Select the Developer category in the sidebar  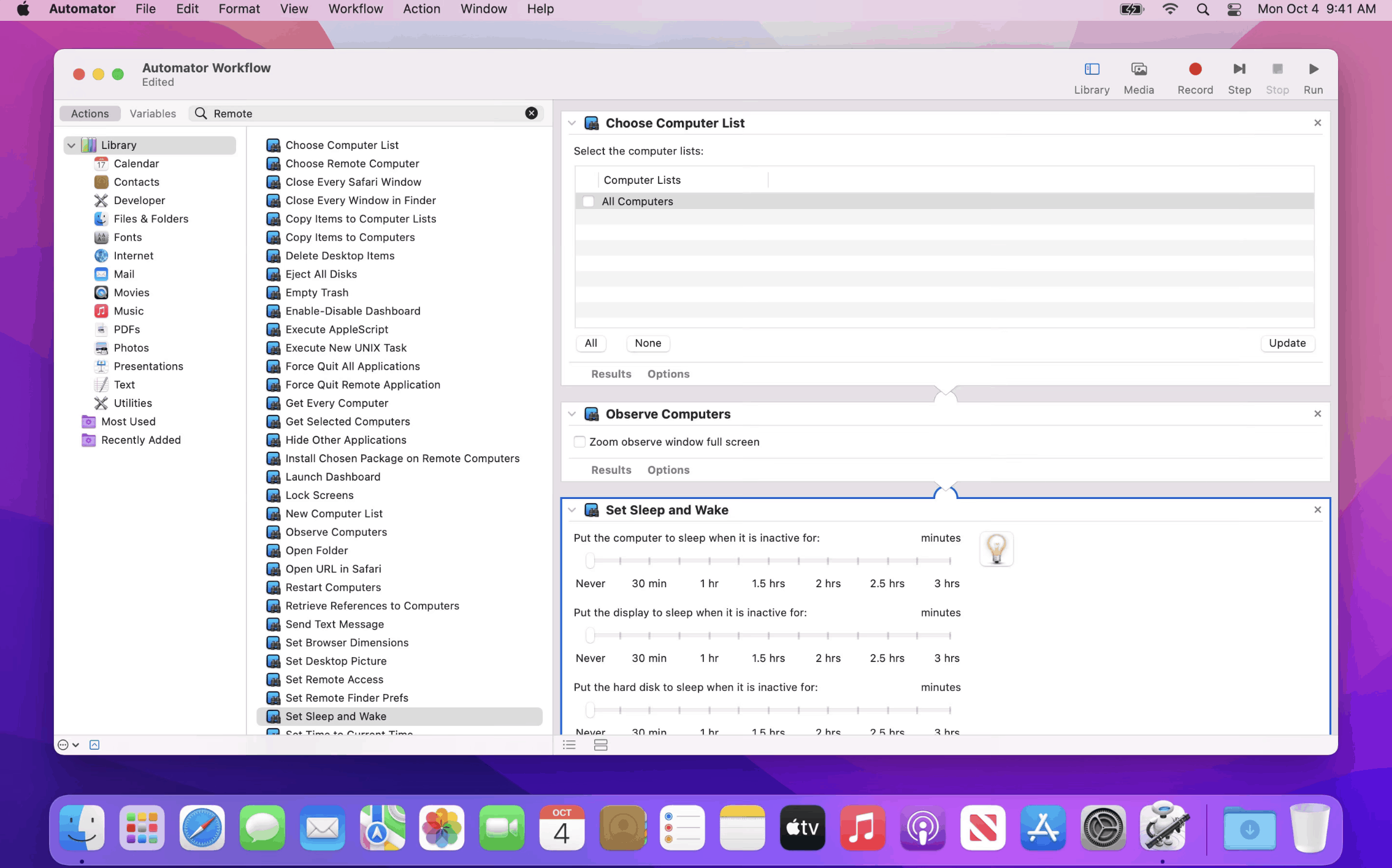(x=139, y=200)
